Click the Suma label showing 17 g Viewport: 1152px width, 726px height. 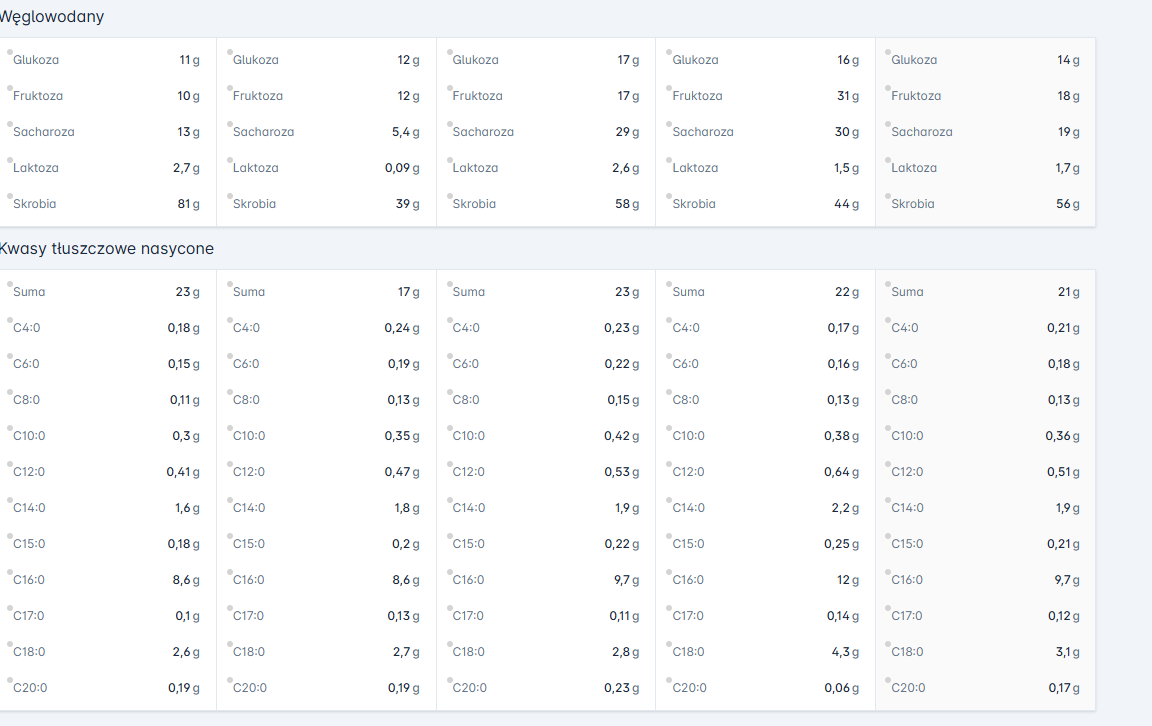[249, 292]
